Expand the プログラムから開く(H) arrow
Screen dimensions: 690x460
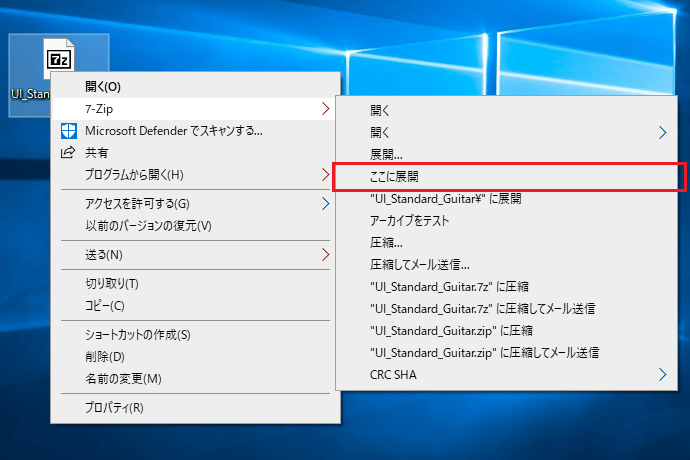click(325, 175)
